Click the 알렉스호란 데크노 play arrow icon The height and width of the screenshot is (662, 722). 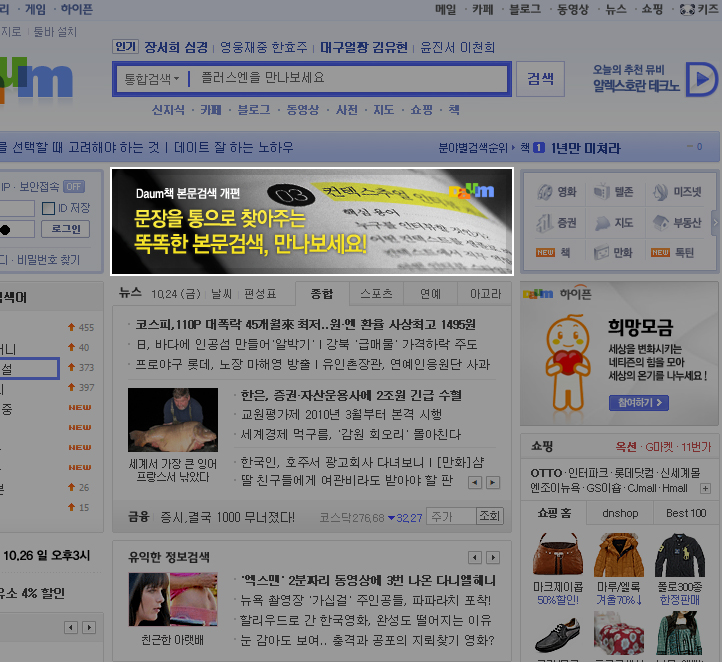pyautogui.click(x=699, y=79)
